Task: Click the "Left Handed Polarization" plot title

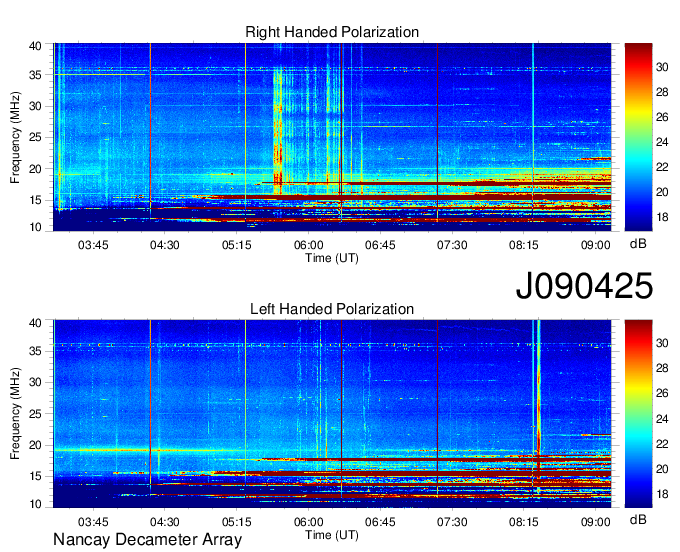Action: tap(332, 309)
